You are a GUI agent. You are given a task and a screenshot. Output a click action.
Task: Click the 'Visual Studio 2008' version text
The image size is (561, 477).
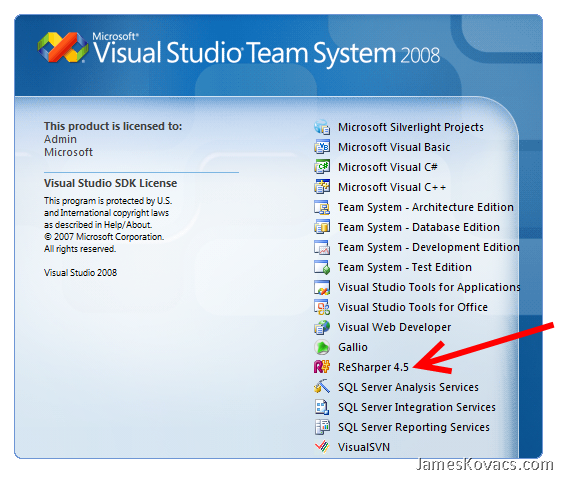(x=81, y=273)
